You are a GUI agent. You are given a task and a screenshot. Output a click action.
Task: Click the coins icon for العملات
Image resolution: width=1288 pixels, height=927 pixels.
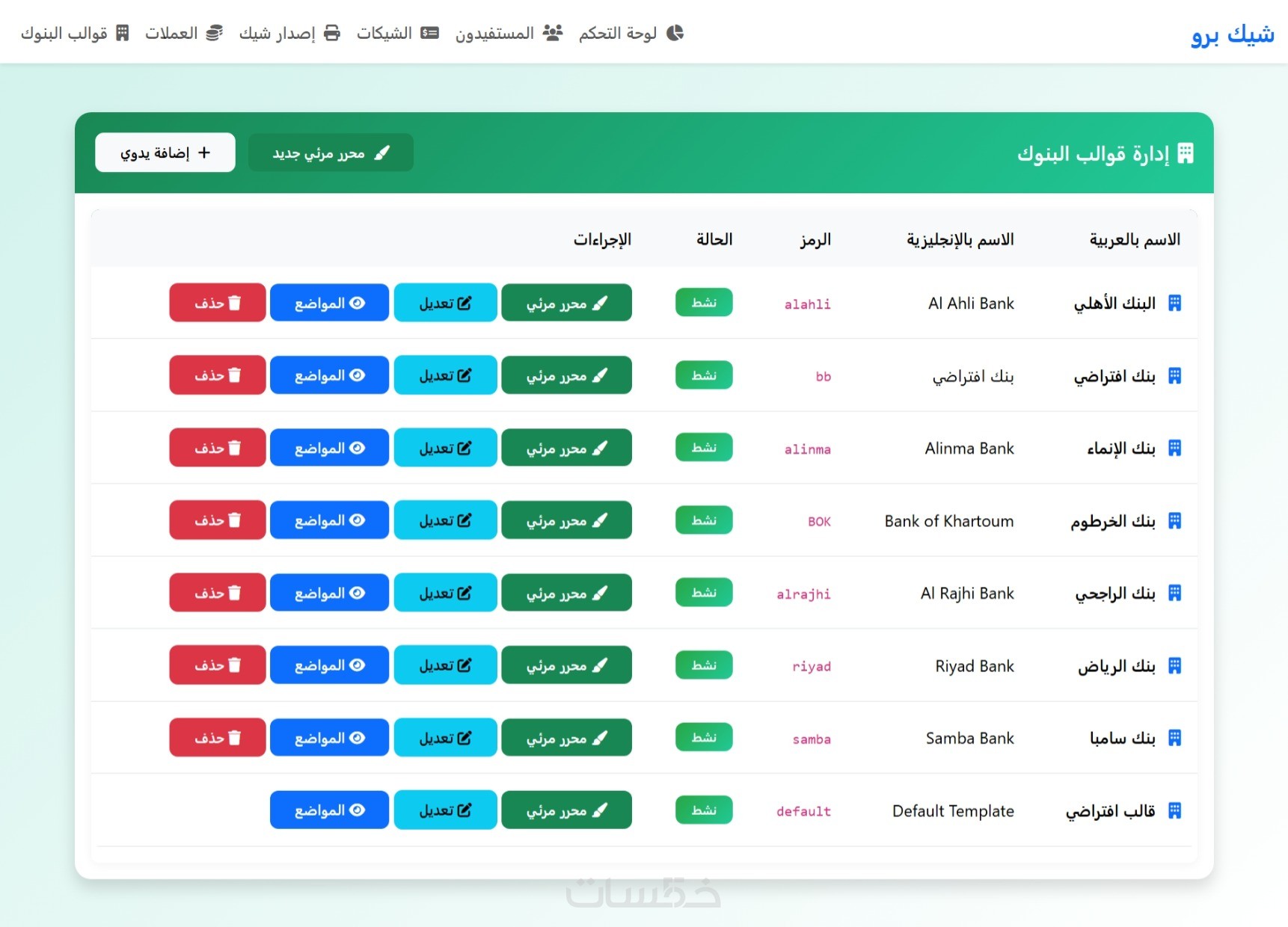pyautogui.click(x=215, y=33)
